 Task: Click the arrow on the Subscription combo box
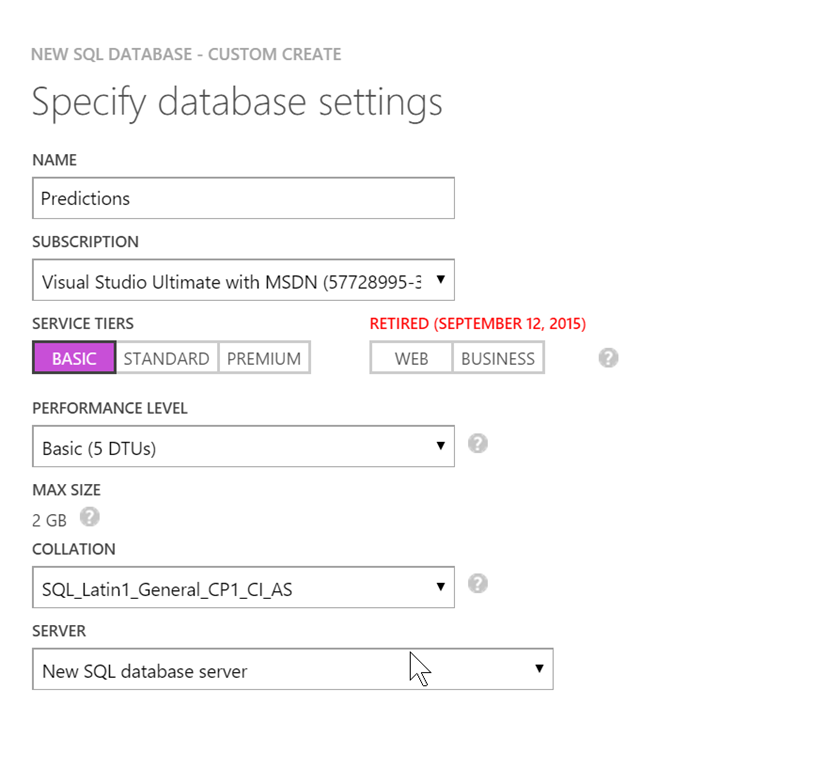click(x=440, y=280)
